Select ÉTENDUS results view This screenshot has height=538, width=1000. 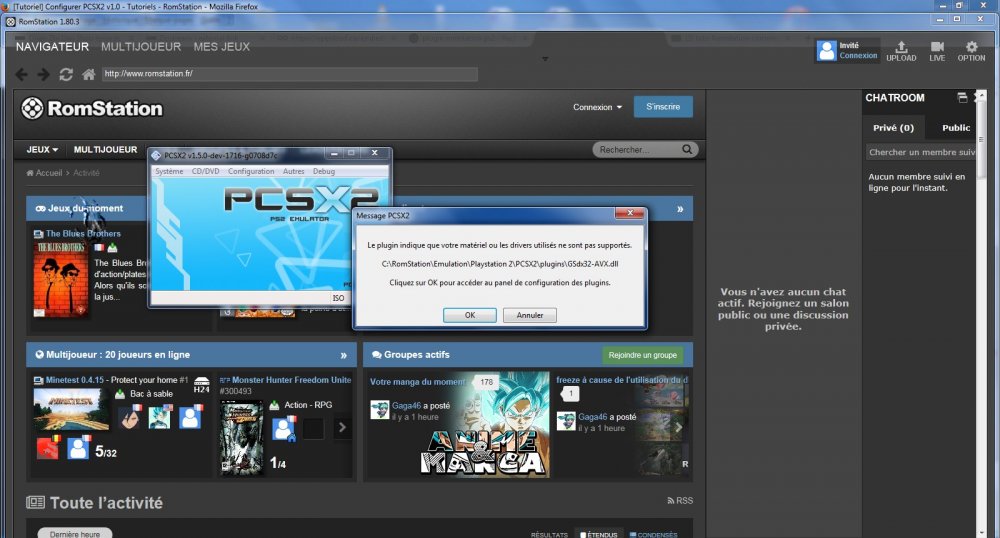point(598,535)
